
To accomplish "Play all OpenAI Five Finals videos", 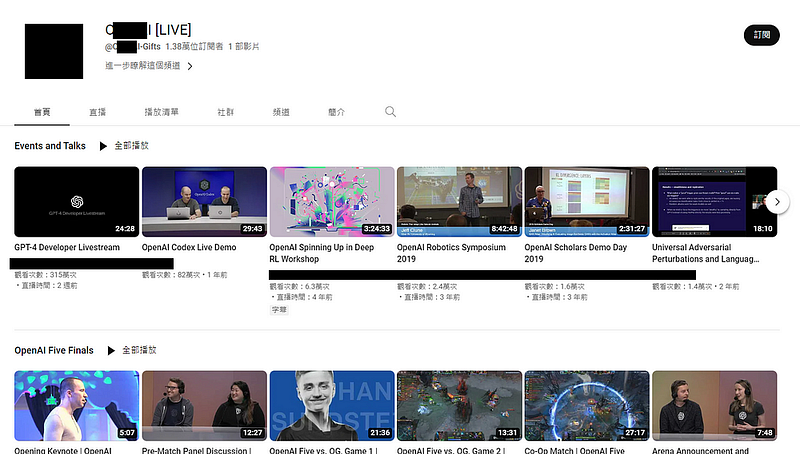I will tap(132, 350).
